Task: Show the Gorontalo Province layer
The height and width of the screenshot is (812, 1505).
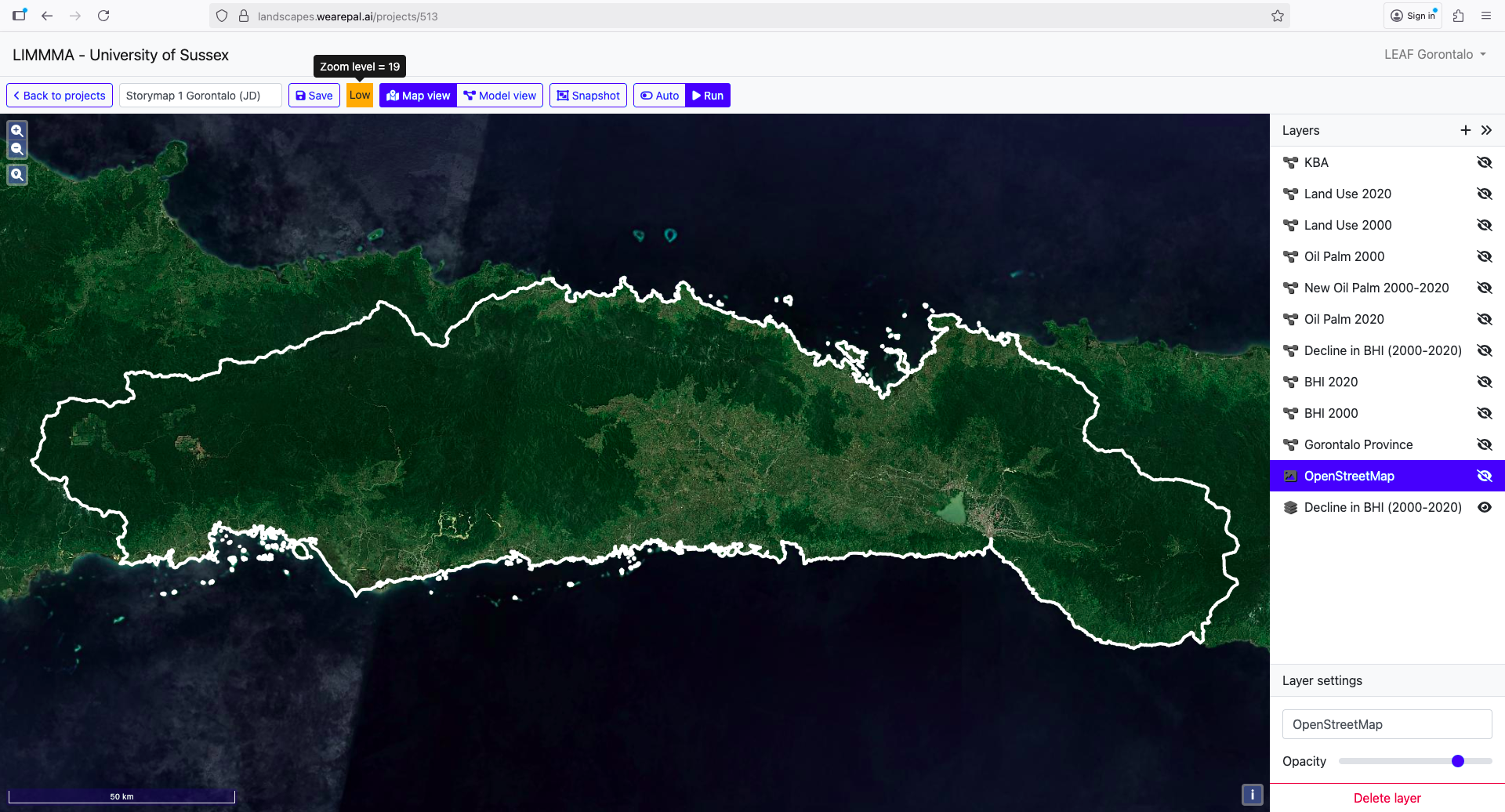Action: (1484, 444)
